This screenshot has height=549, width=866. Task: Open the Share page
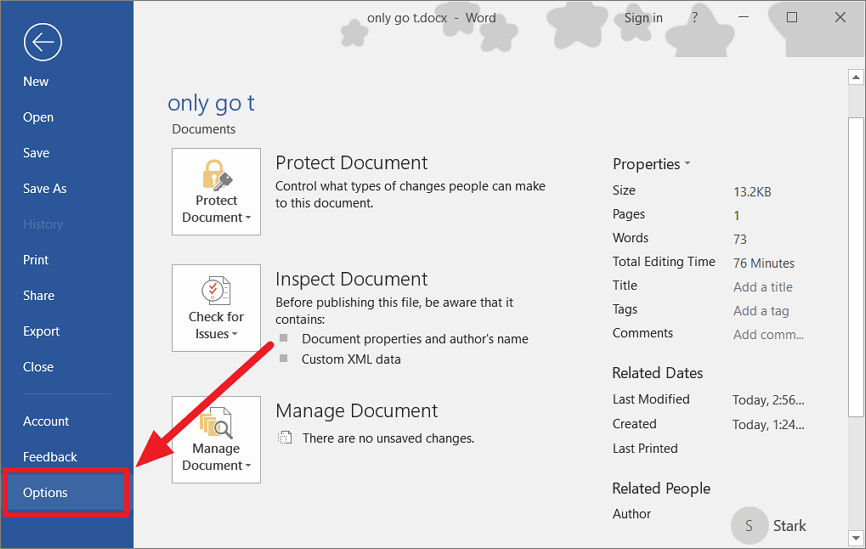pyautogui.click(x=39, y=295)
